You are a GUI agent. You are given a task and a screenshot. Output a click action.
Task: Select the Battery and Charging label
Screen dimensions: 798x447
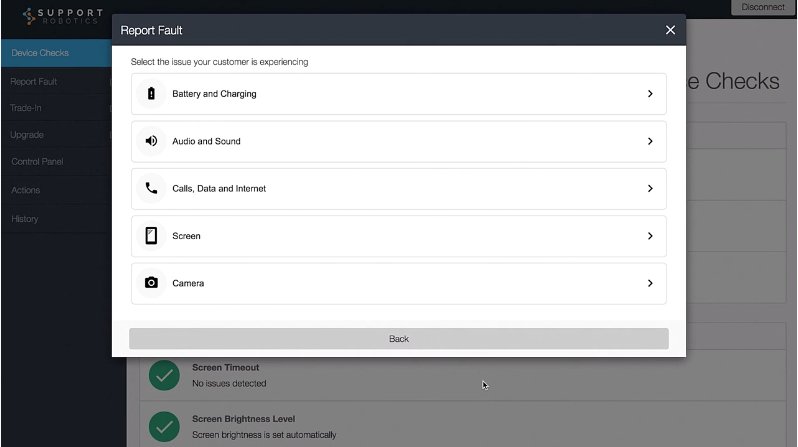214,94
